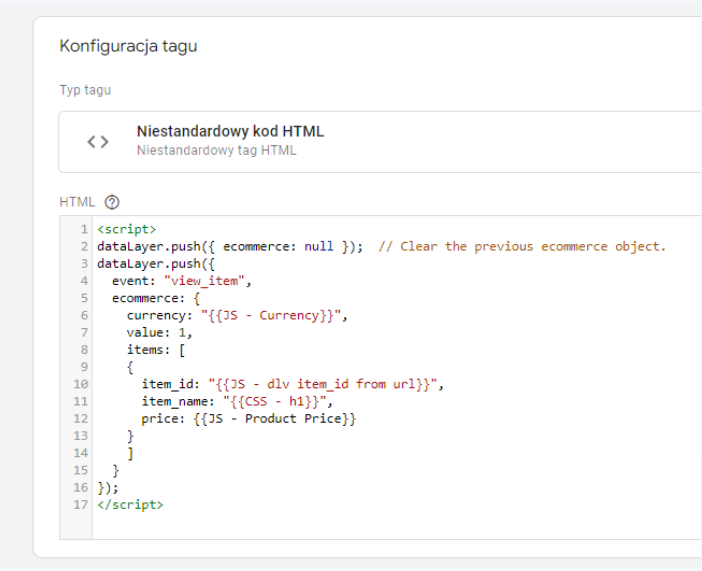The image size is (702, 571).
Task: Click the value: 1 line
Action: click(x=159, y=333)
